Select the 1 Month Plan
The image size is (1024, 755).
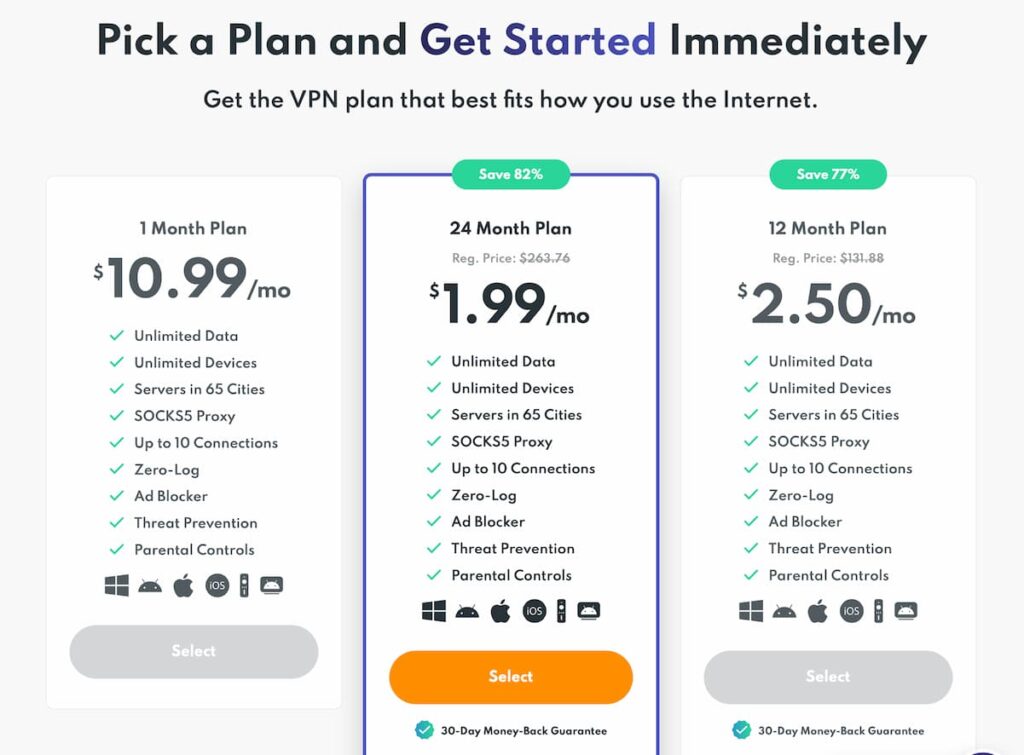point(194,651)
